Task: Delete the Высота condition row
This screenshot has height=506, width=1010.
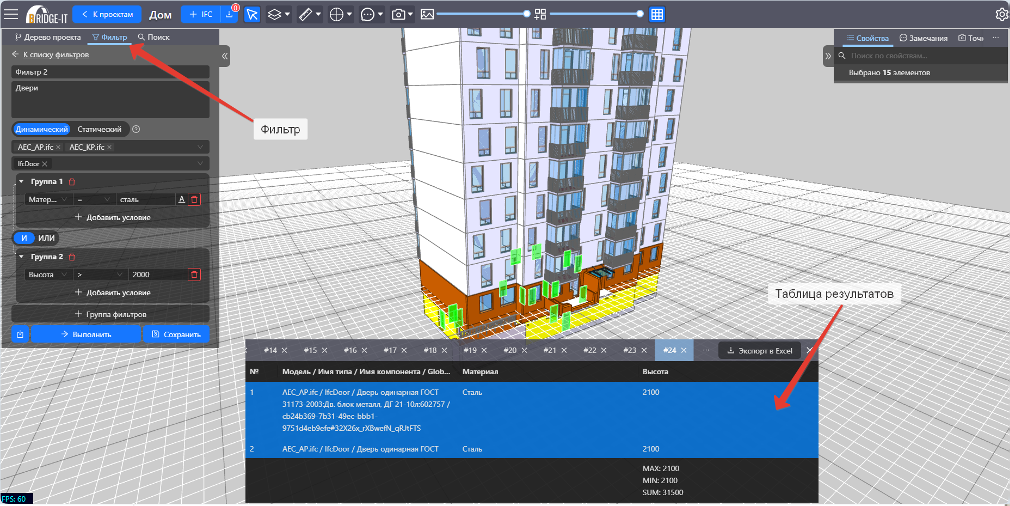Action: 195,274
